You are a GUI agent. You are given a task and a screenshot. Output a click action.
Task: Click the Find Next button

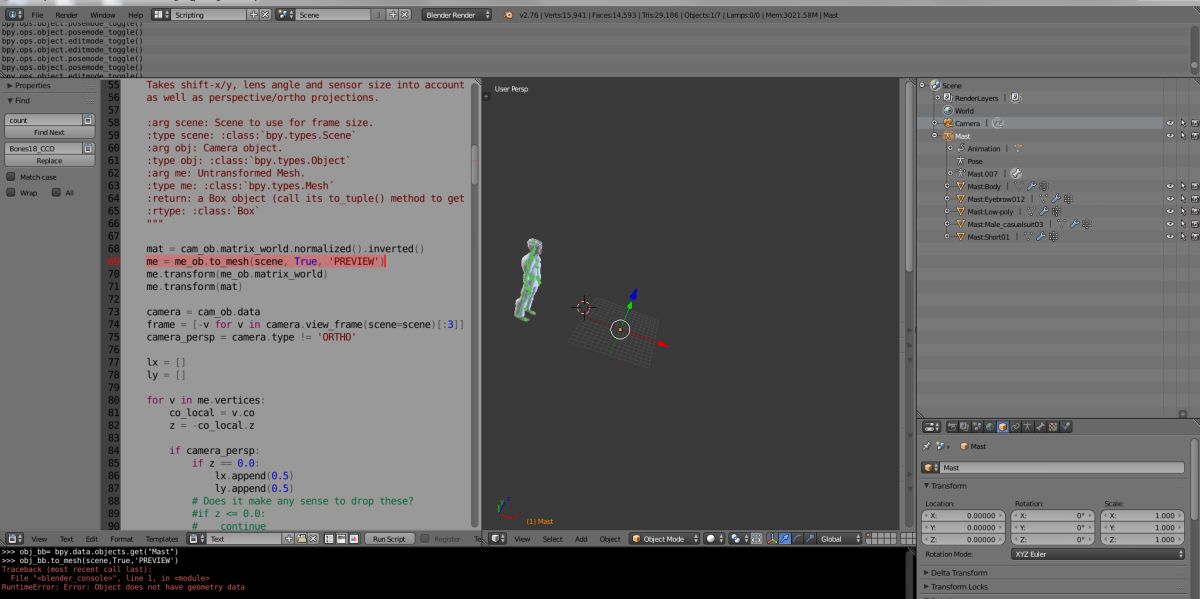[49, 132]
